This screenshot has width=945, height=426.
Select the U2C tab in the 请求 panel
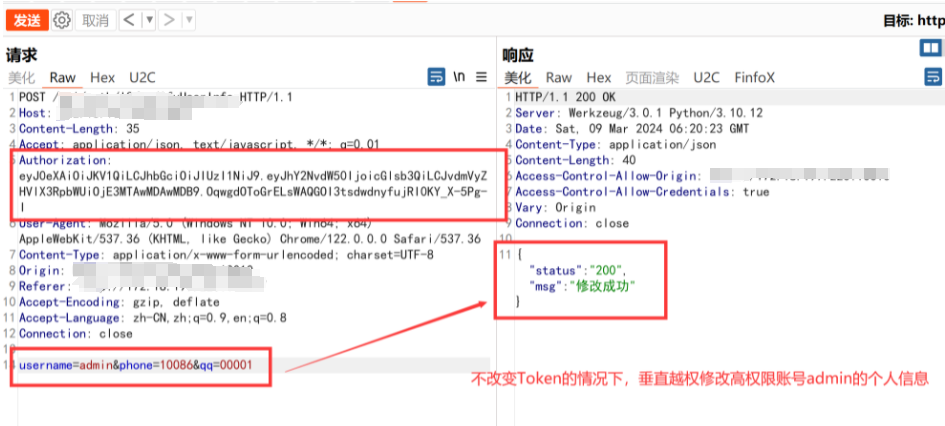[x=142, y=78]
